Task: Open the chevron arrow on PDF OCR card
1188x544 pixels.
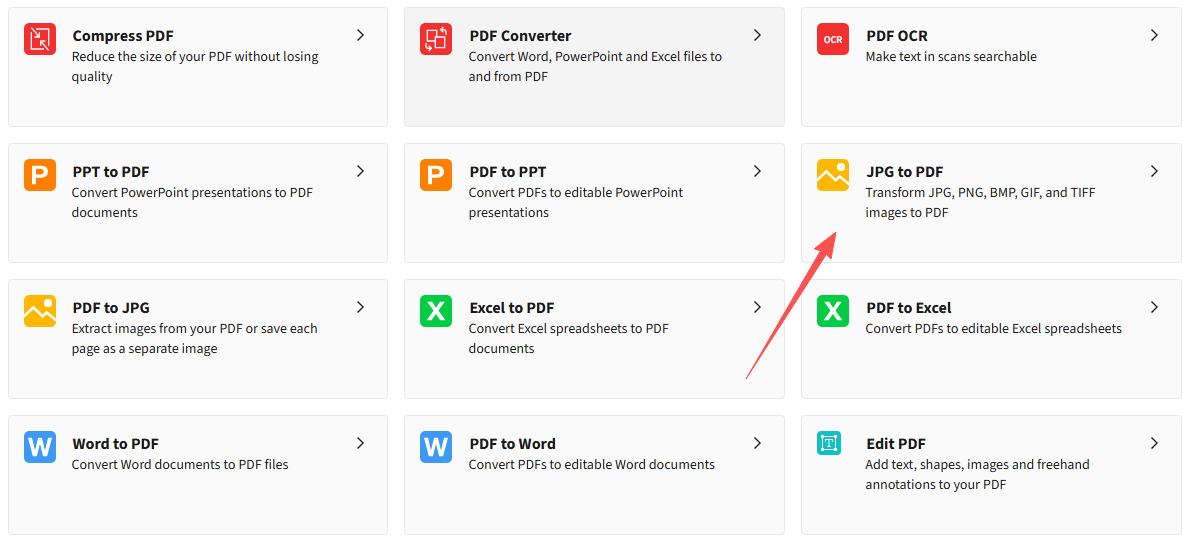Action: click(1154, 35)
